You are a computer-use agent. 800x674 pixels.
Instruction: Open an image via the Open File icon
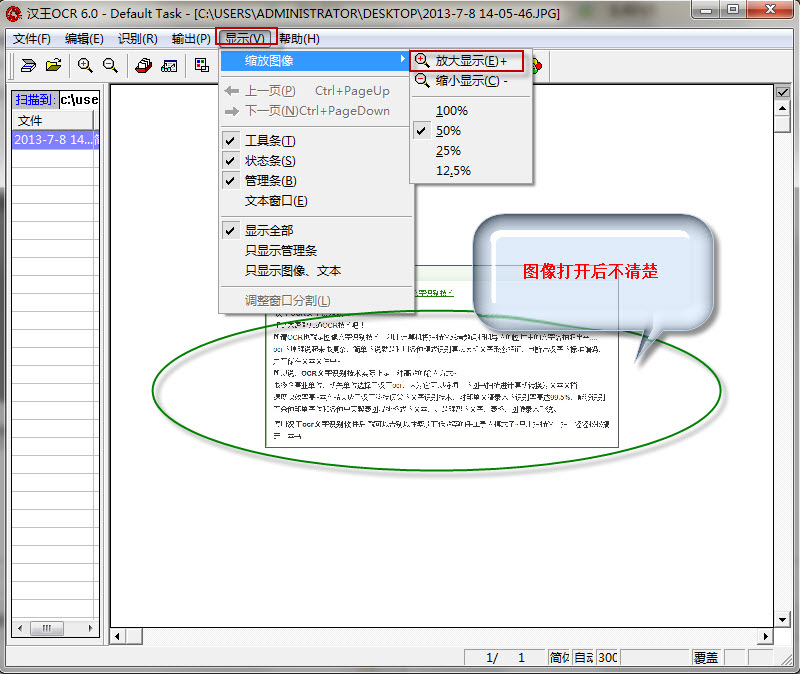point(53,65)
